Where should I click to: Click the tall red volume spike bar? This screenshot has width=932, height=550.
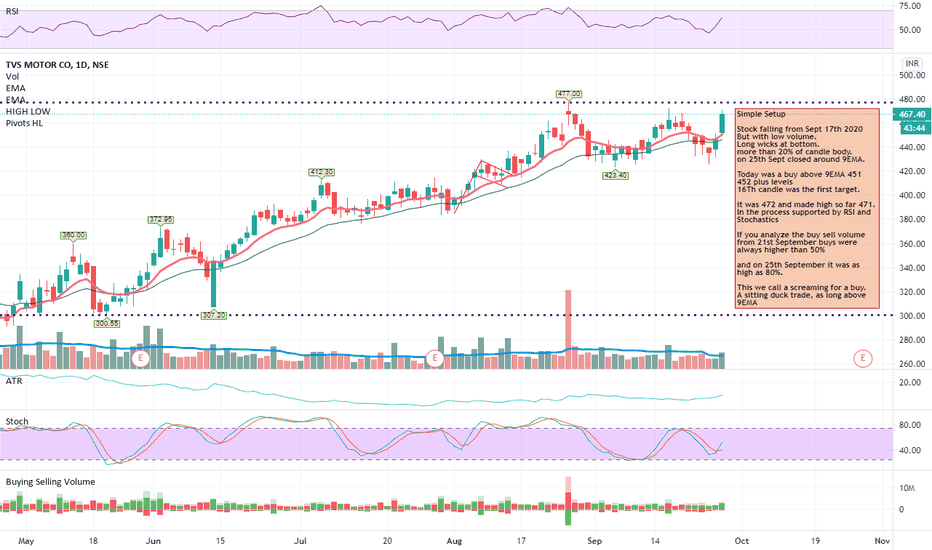pos(568,329)
